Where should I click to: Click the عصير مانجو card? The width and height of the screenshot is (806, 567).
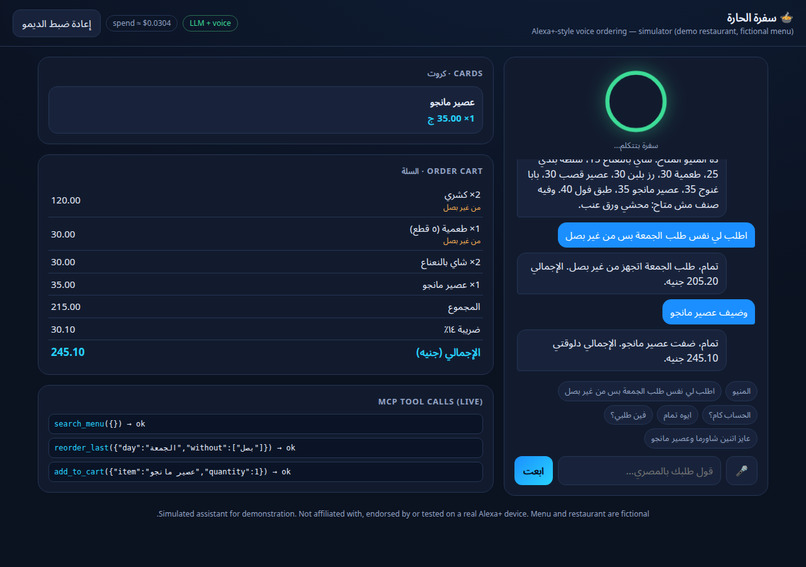[265, 110]
